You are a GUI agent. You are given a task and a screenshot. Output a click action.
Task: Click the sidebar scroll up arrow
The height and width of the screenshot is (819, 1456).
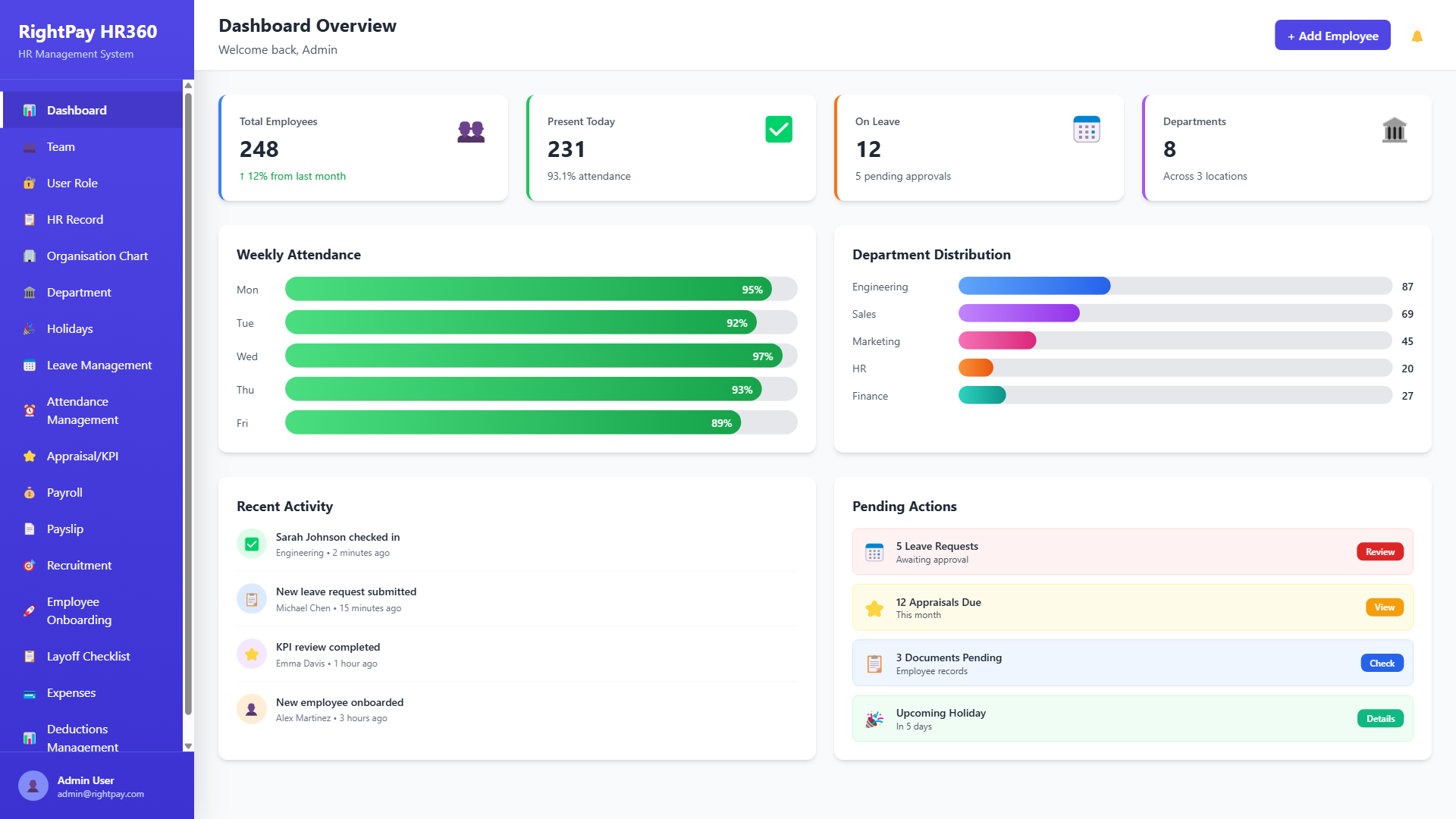[188, 86]
